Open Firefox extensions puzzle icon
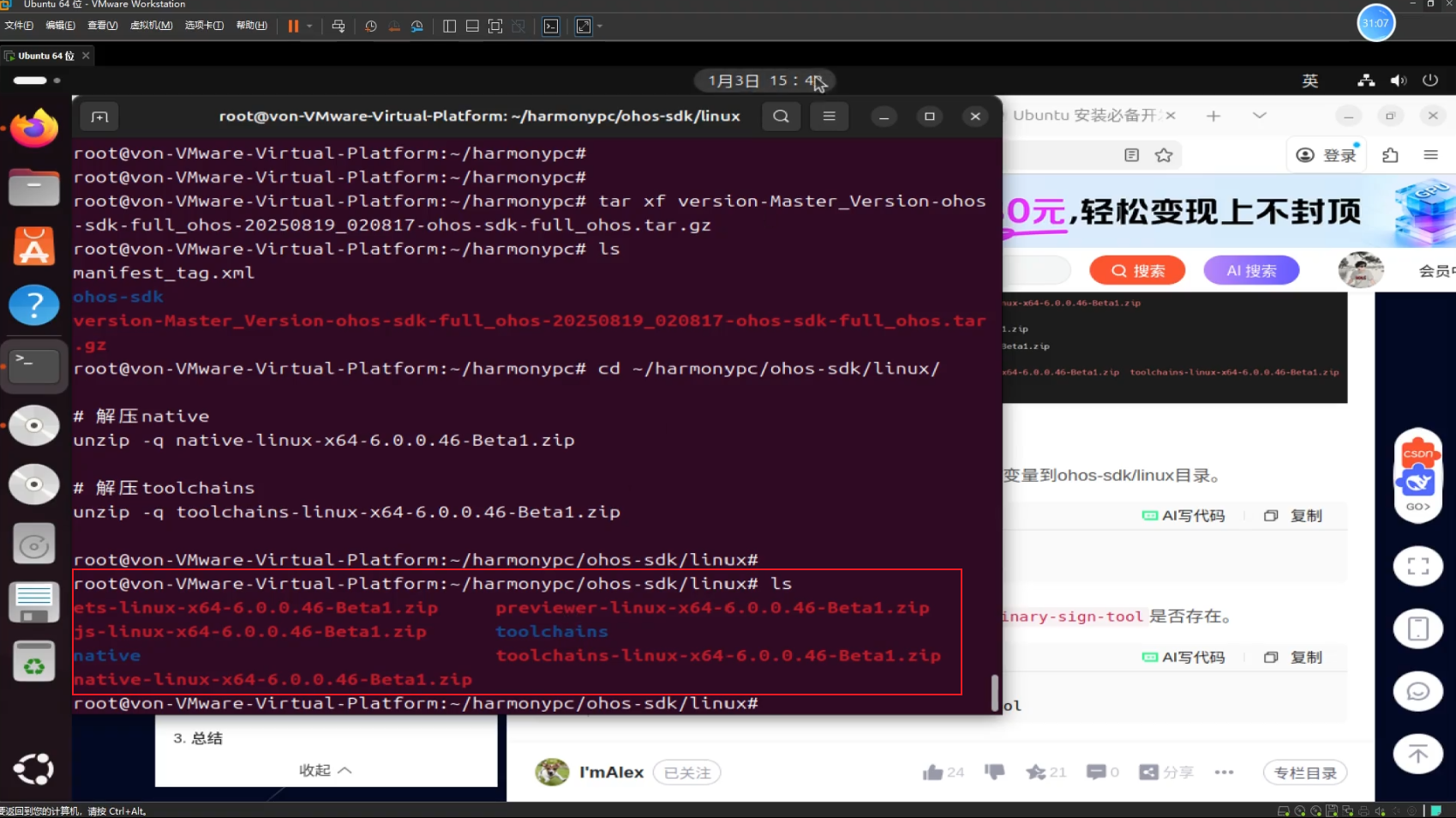Viewport: 1456px width, 818px height. pos(1390,155)
